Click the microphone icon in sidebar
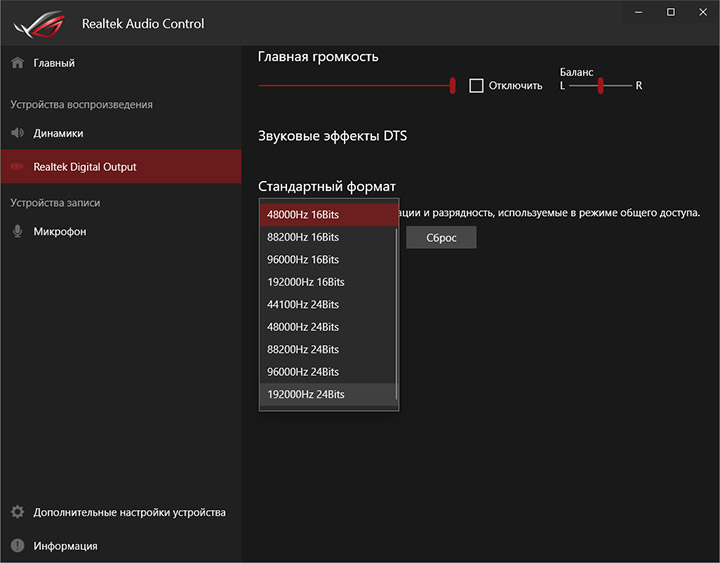The height and width of the screenshot is (563, 720). [x=17, y=232]
